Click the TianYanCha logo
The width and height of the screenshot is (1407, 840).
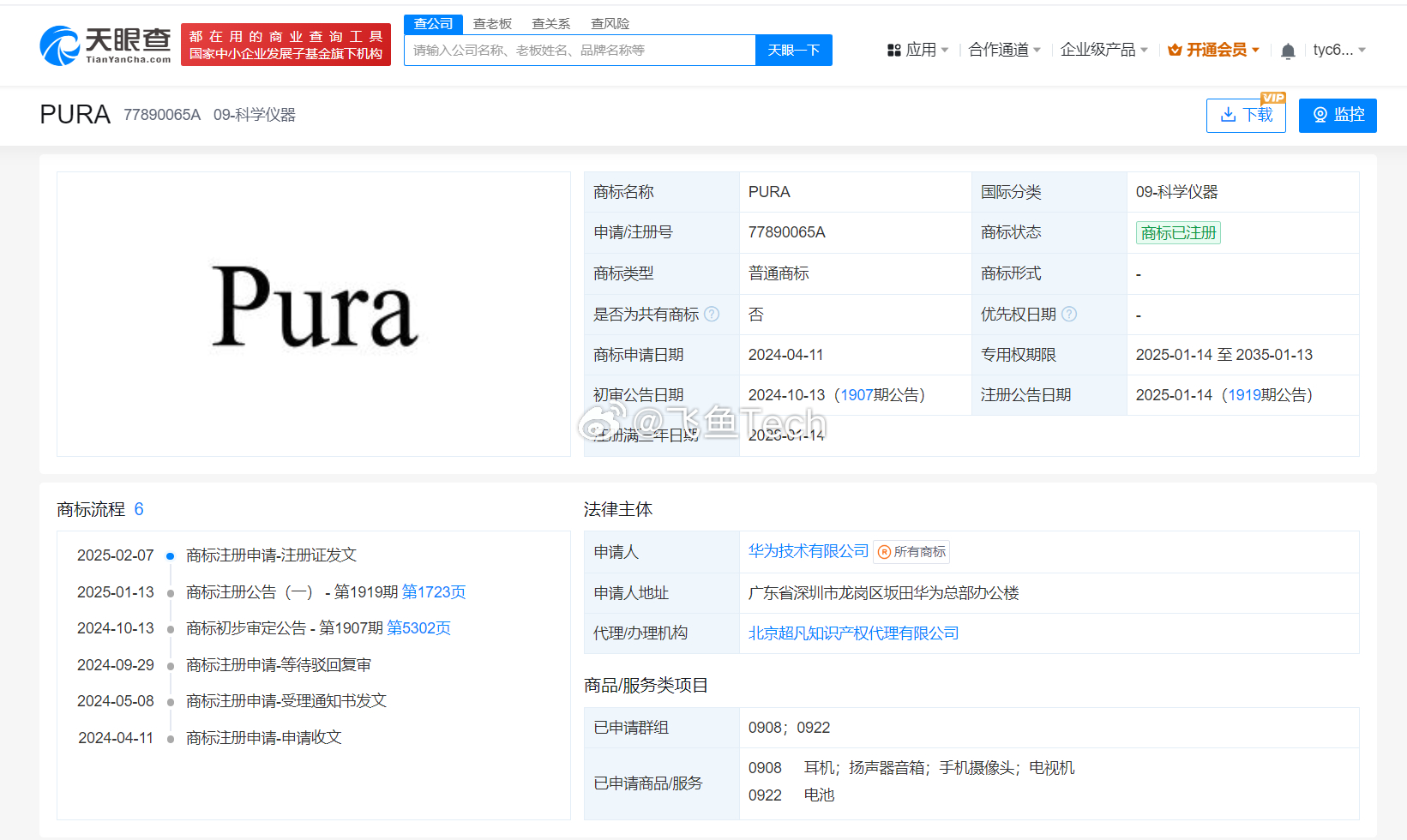(x=105, y=45)
